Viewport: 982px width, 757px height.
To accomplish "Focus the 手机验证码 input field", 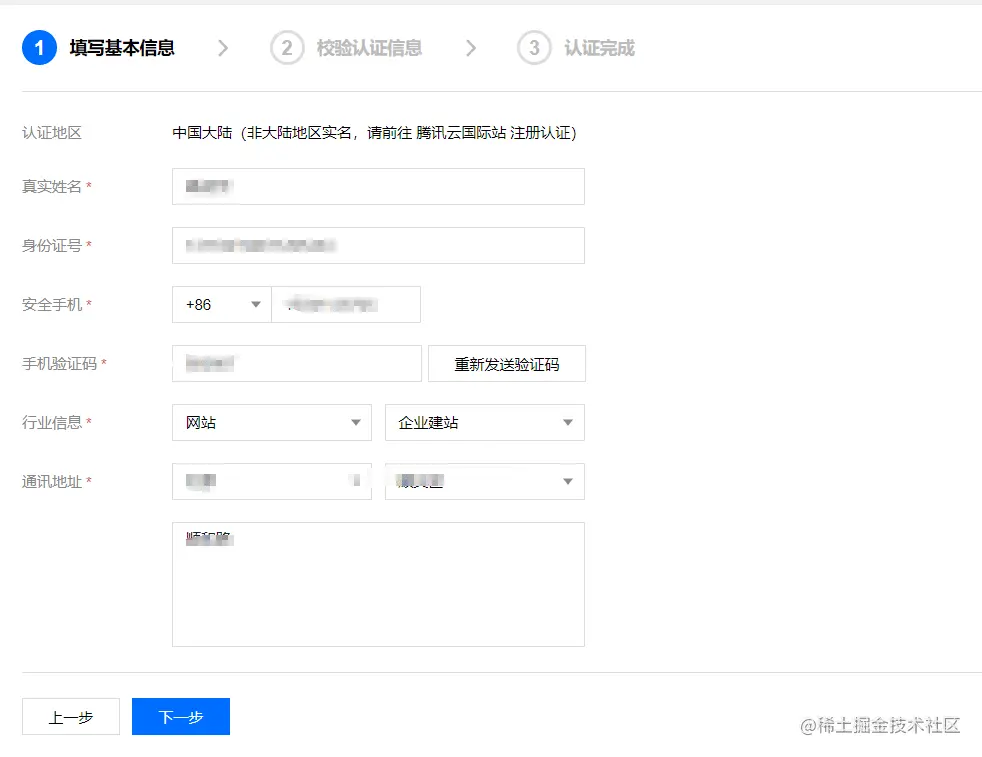I will pyautogui.click(x=297, y=363).
